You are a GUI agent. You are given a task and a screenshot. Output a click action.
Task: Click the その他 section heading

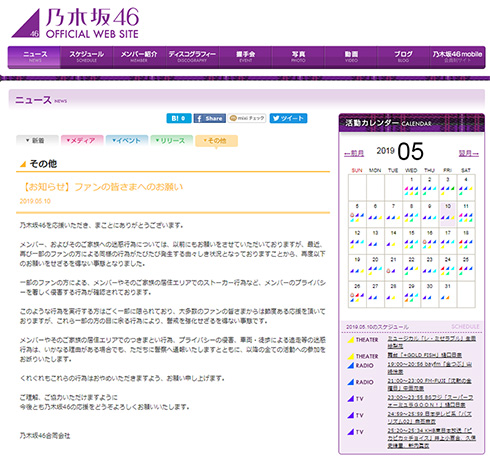click(x=43, y=164)
